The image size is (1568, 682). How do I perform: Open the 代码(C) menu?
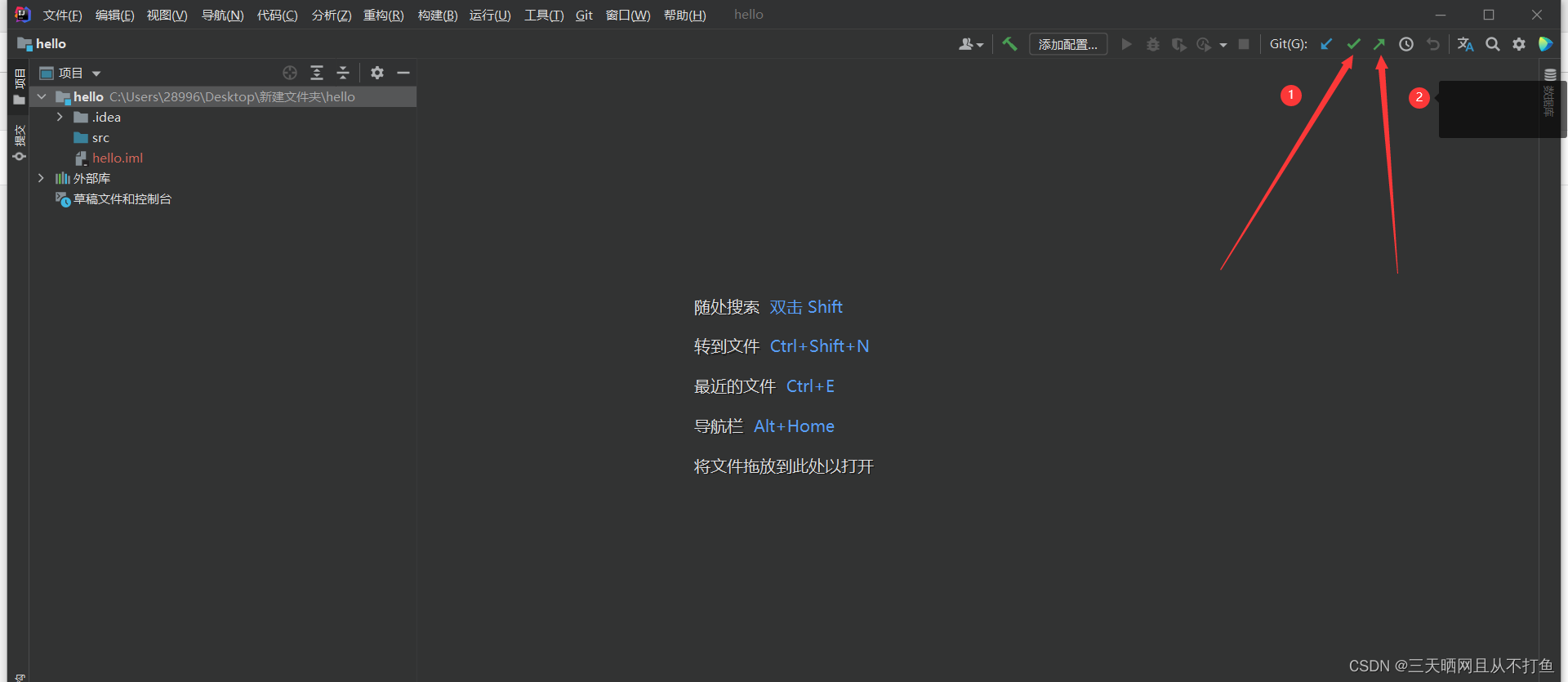pos(277,15)
